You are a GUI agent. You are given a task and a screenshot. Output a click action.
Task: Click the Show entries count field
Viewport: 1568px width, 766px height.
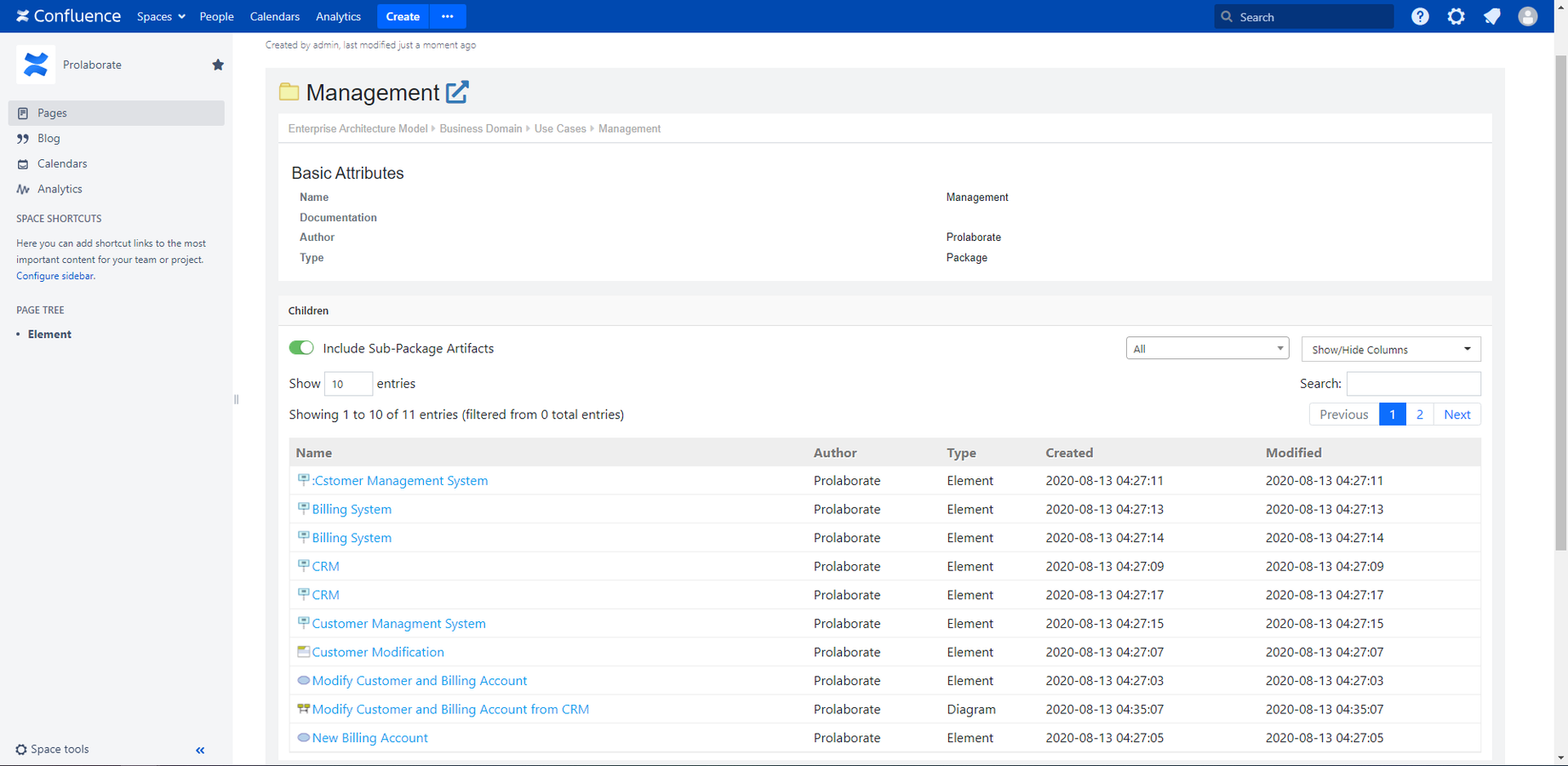348,384
